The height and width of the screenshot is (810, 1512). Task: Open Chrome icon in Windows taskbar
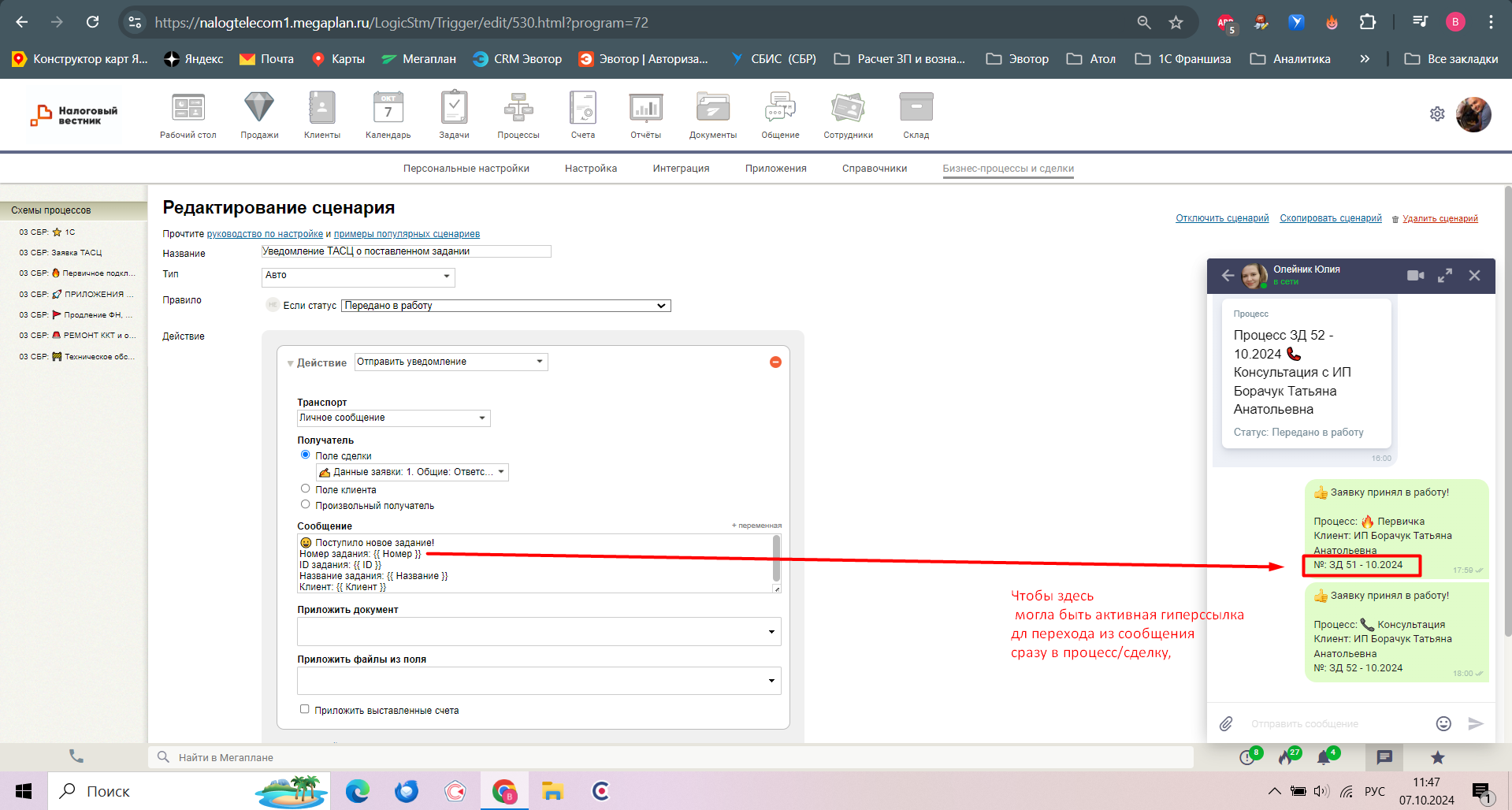point(503,791)
